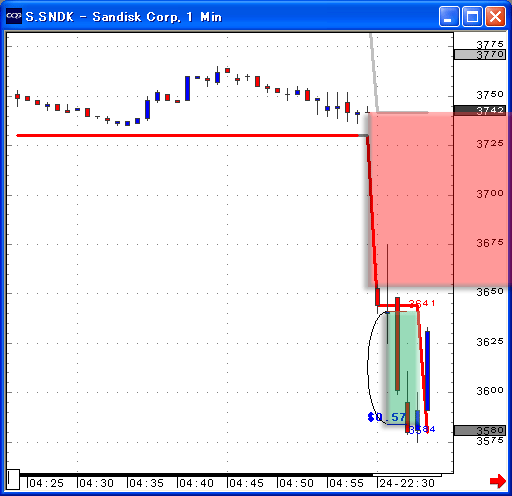Click the 3725 price label
The width and height of the screenshot is (512, 496).
[x=490, y=144]
